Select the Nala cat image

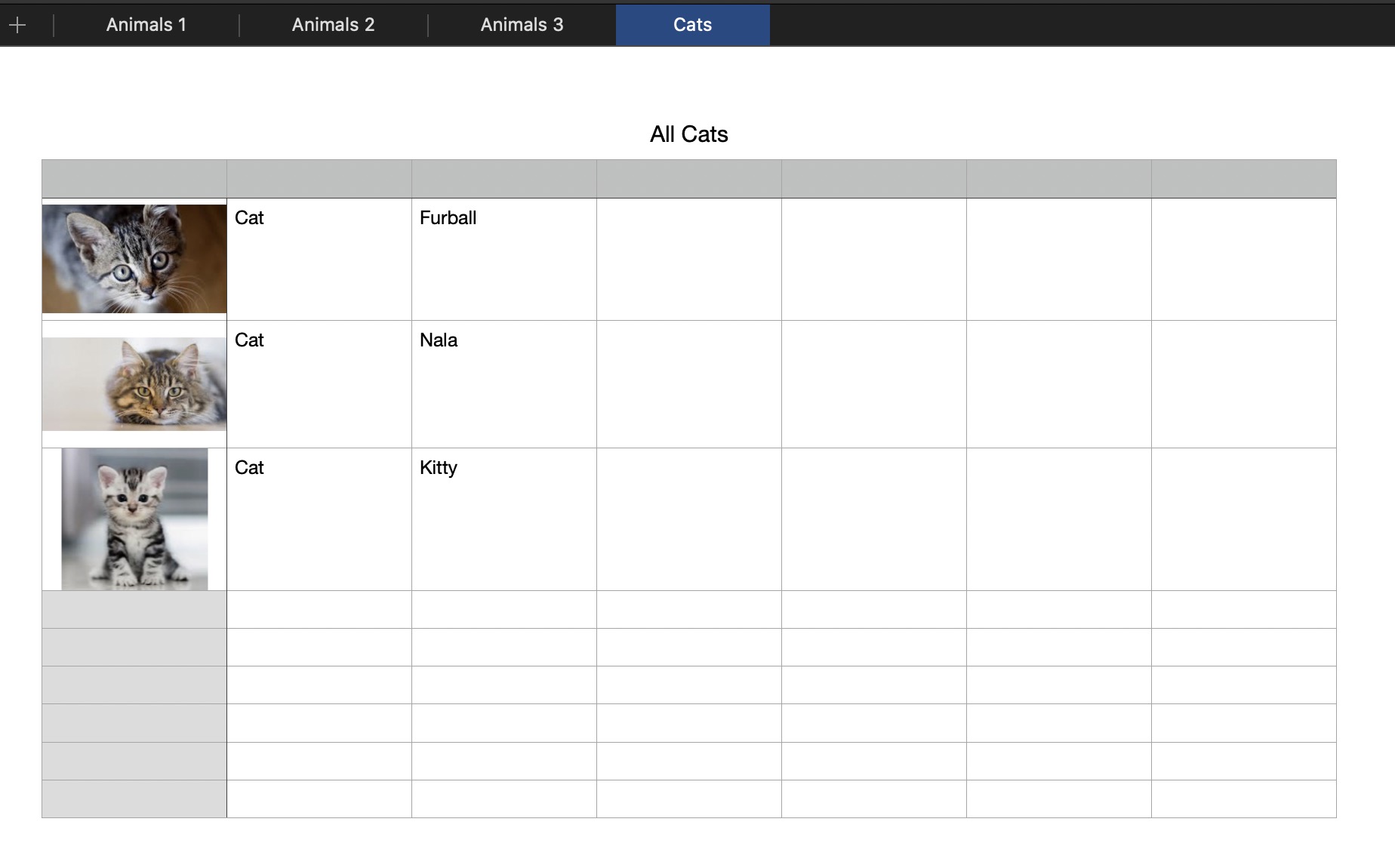pyautogui.click(x=134, y=383)
